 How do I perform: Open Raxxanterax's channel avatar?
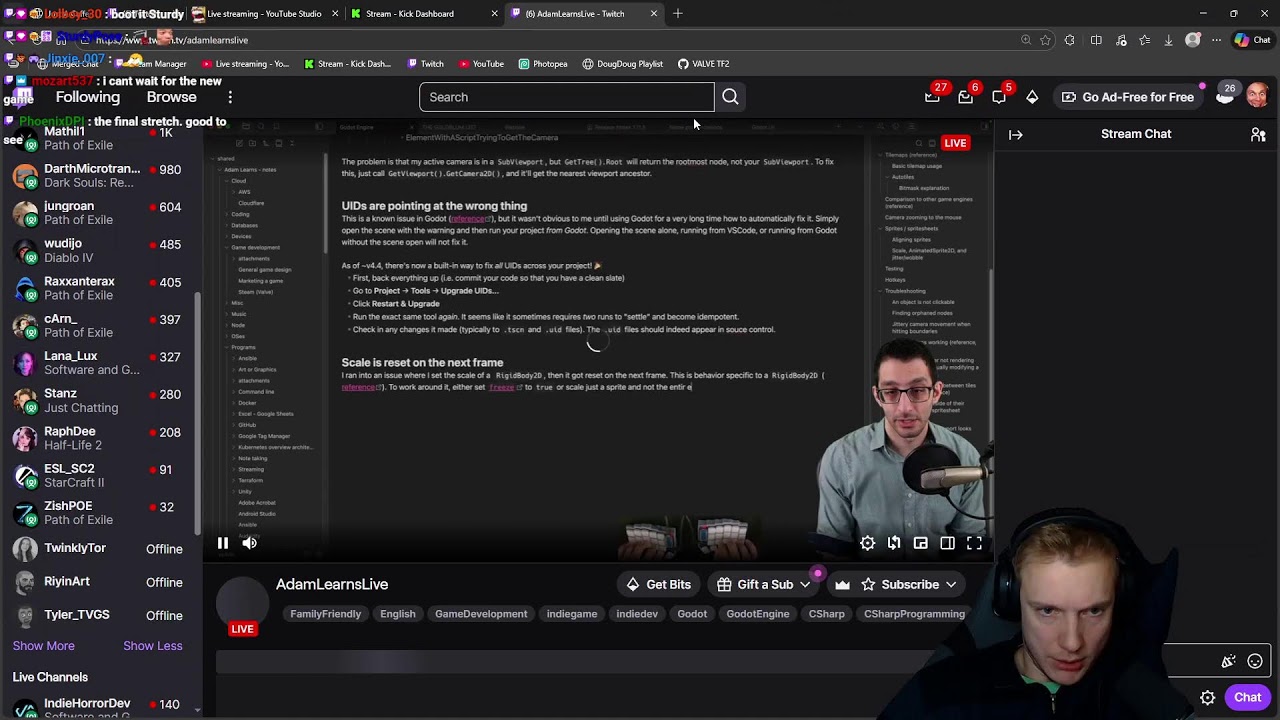pos(26,288)
